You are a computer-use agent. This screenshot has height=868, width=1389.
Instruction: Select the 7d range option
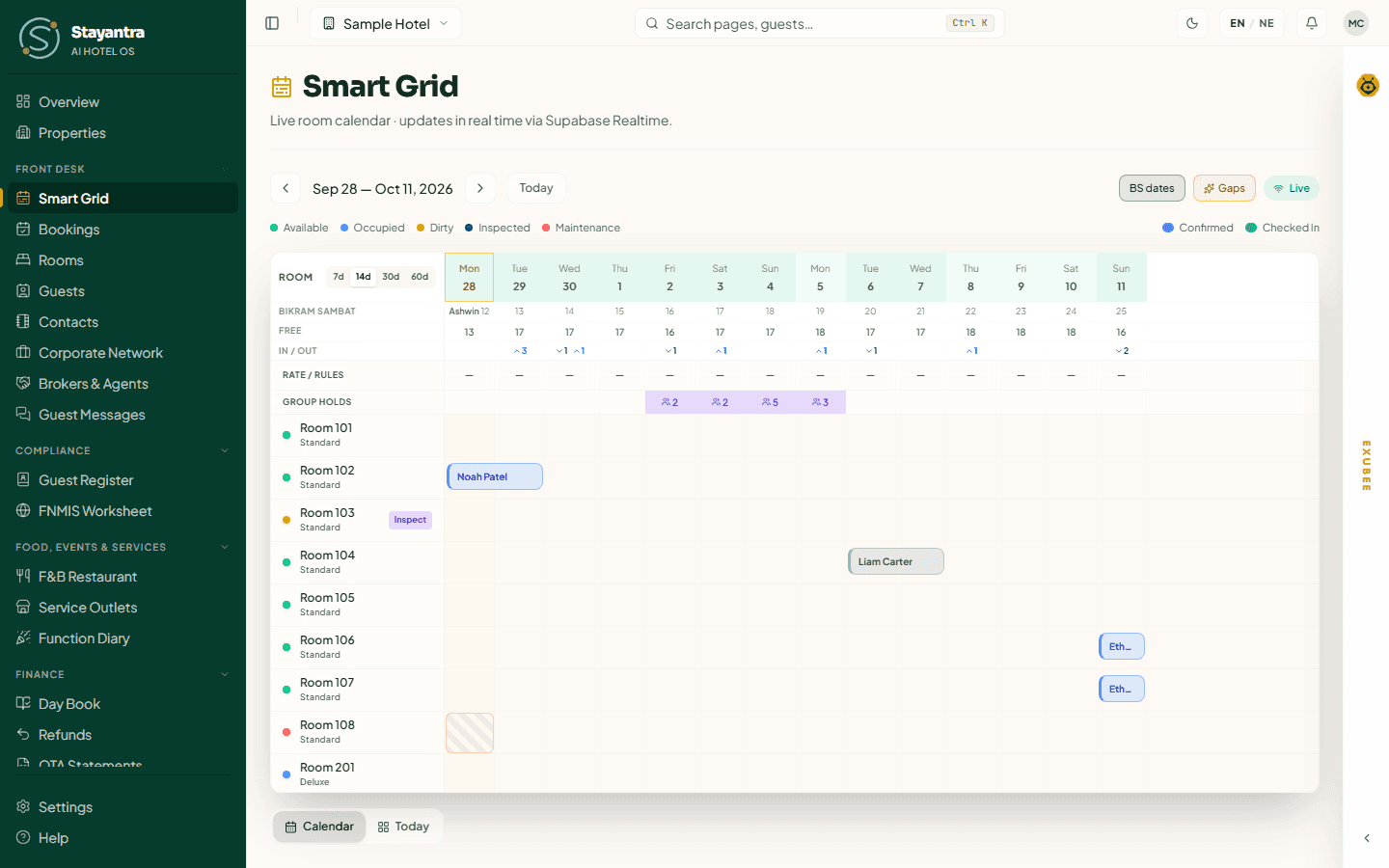tap(339, 277)
